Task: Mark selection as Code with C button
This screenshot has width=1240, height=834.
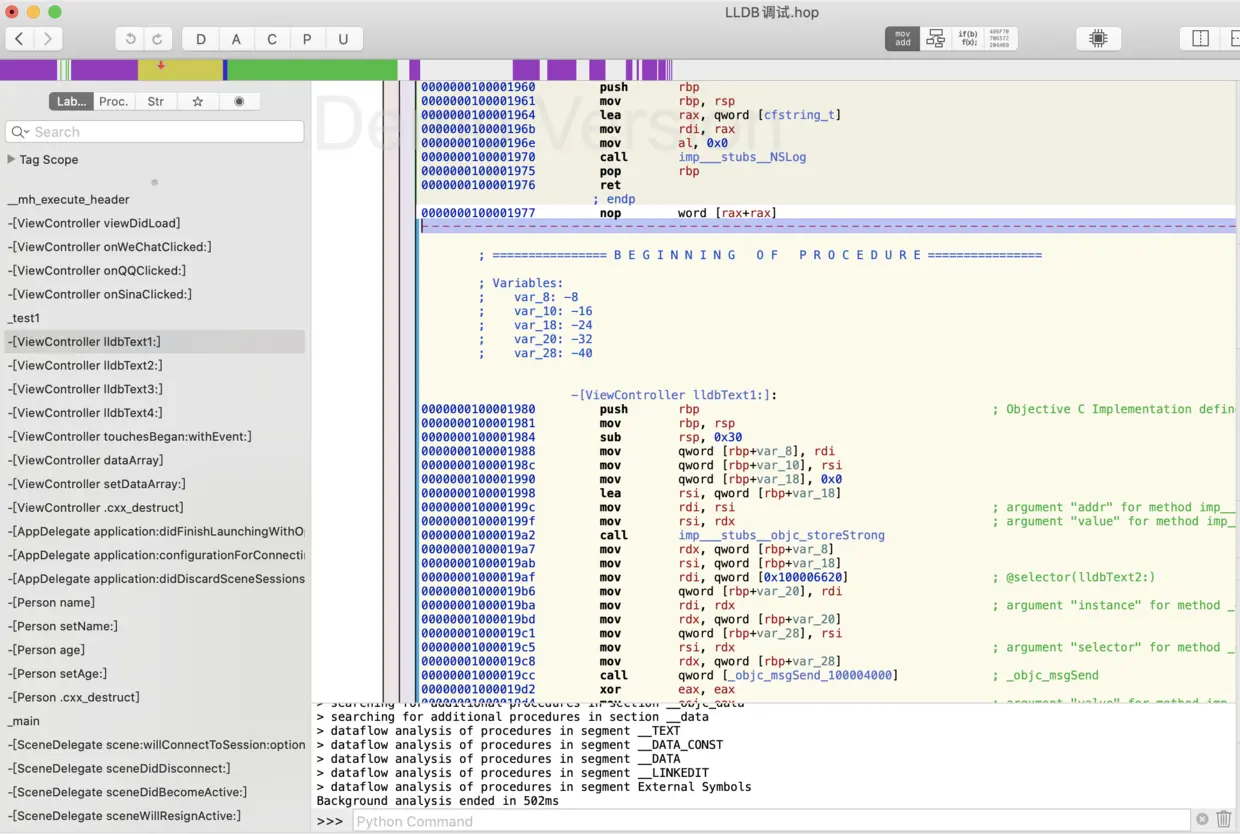Action: click(x=272, y=38)
